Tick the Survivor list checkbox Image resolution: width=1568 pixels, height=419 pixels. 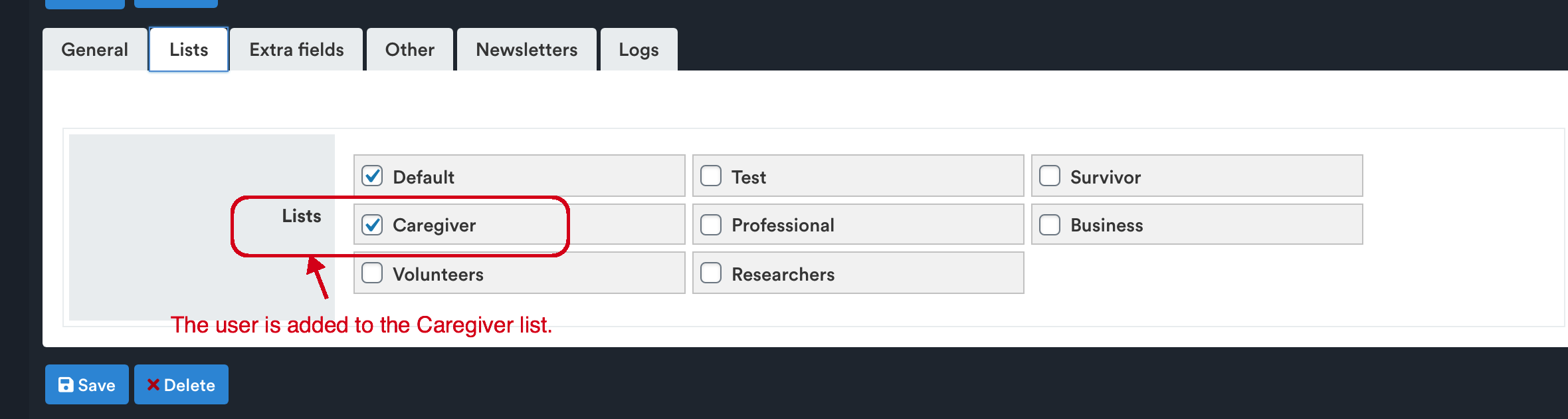coord(1050,176)
